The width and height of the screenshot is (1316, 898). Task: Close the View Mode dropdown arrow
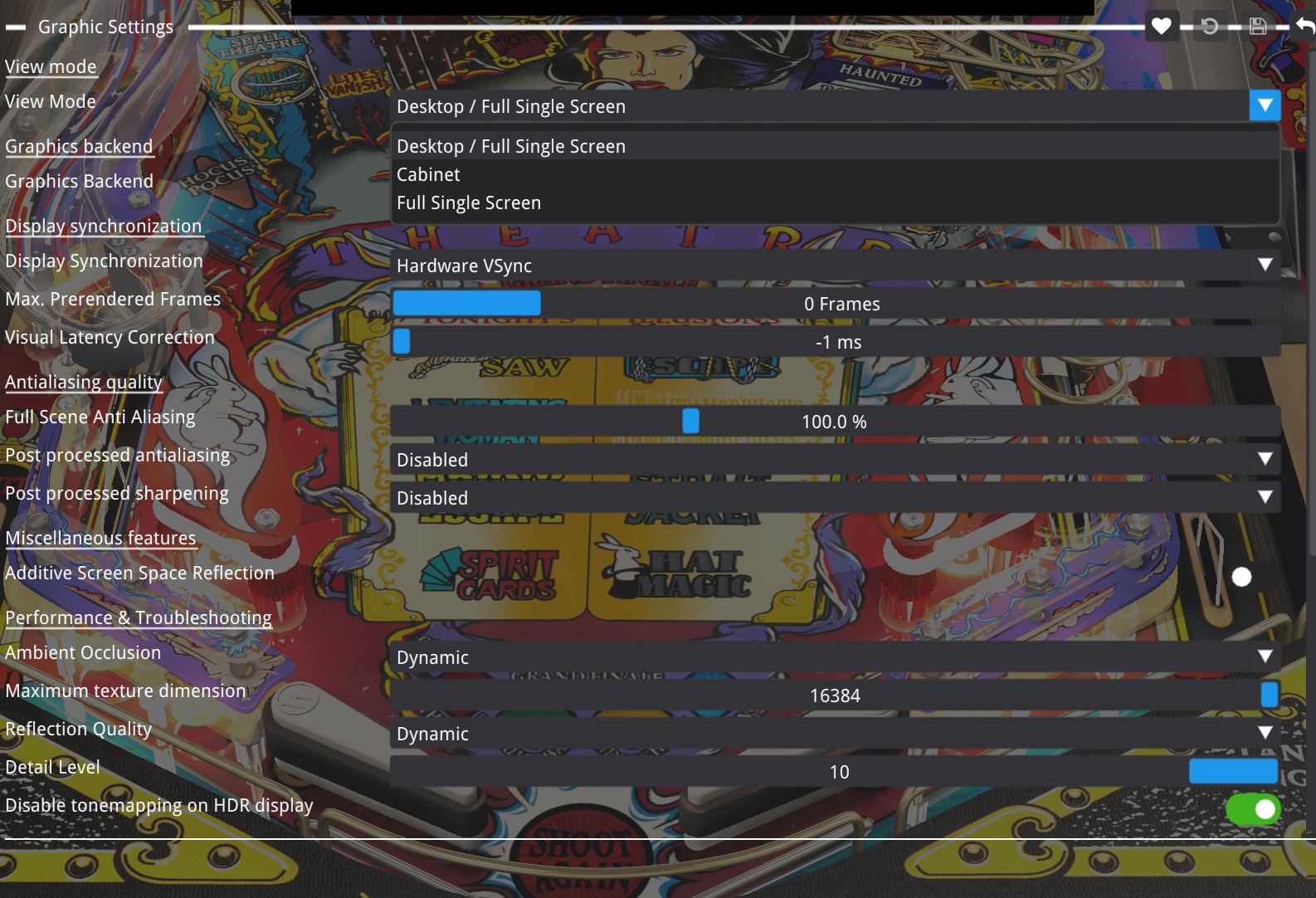[x=1265, y=105]
